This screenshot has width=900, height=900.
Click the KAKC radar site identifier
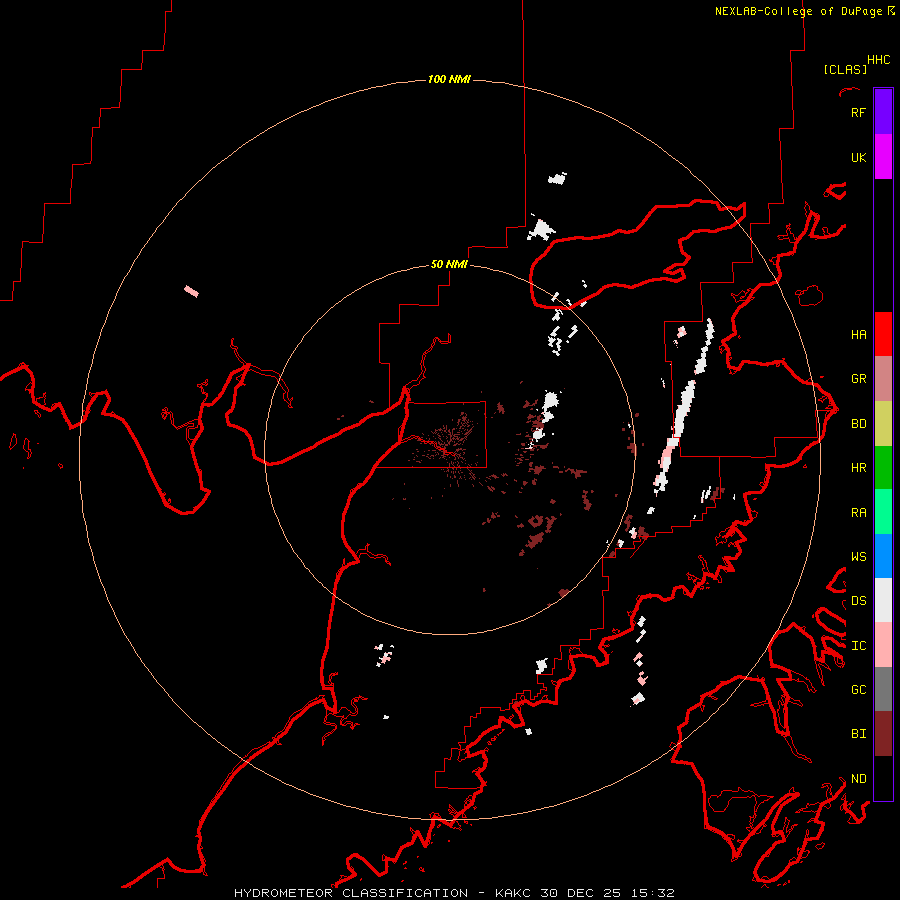(x=513, y=893)
